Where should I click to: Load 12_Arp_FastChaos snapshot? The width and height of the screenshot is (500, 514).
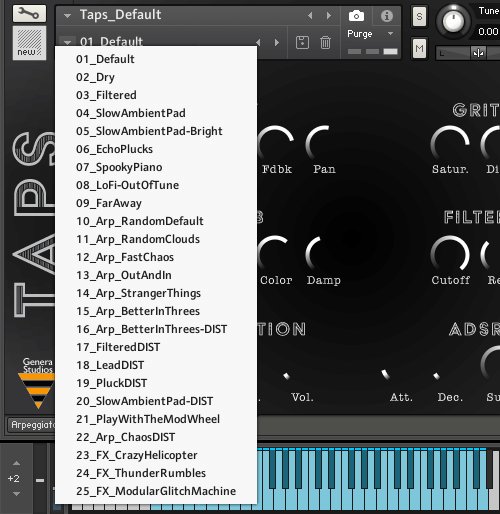pos(156,257)
